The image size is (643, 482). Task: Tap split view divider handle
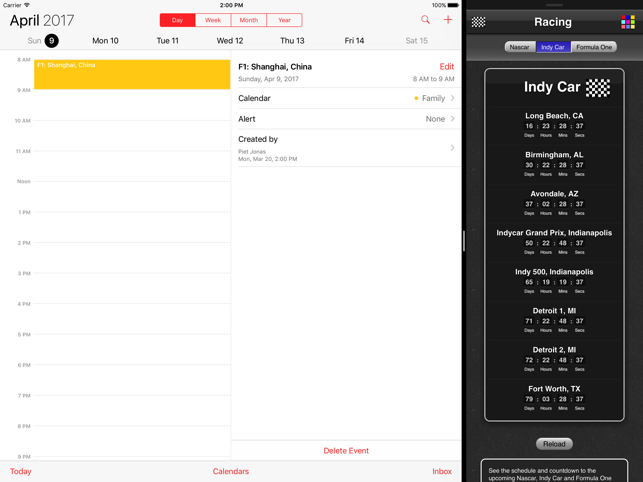point(464,241)
